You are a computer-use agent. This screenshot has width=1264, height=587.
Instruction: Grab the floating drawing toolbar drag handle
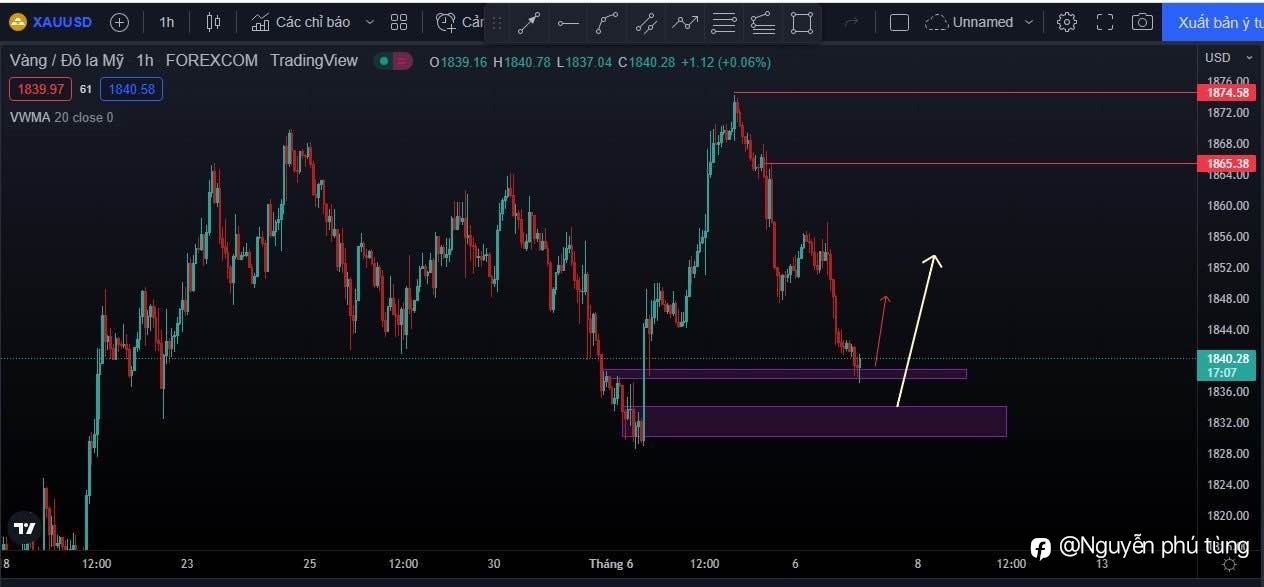pos(497,22)
